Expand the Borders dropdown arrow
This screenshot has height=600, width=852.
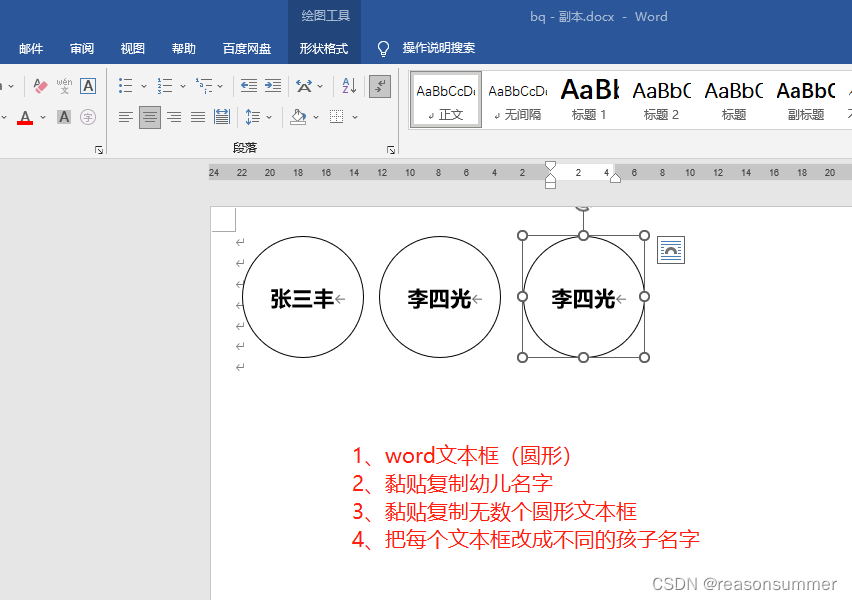coord(355,117)
